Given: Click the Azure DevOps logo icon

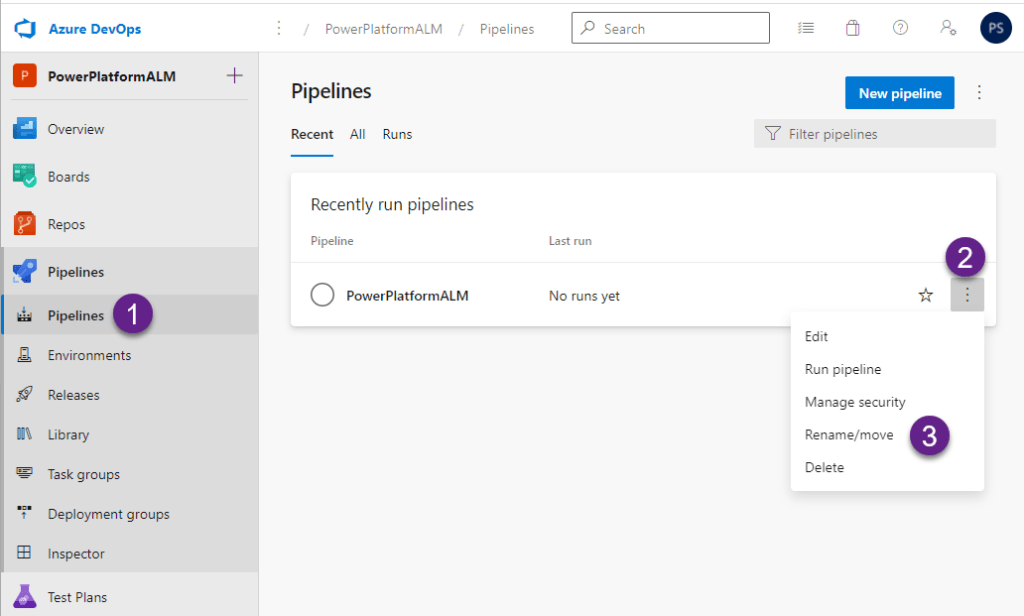Looking at the screenshot, I should coord(25,29).
